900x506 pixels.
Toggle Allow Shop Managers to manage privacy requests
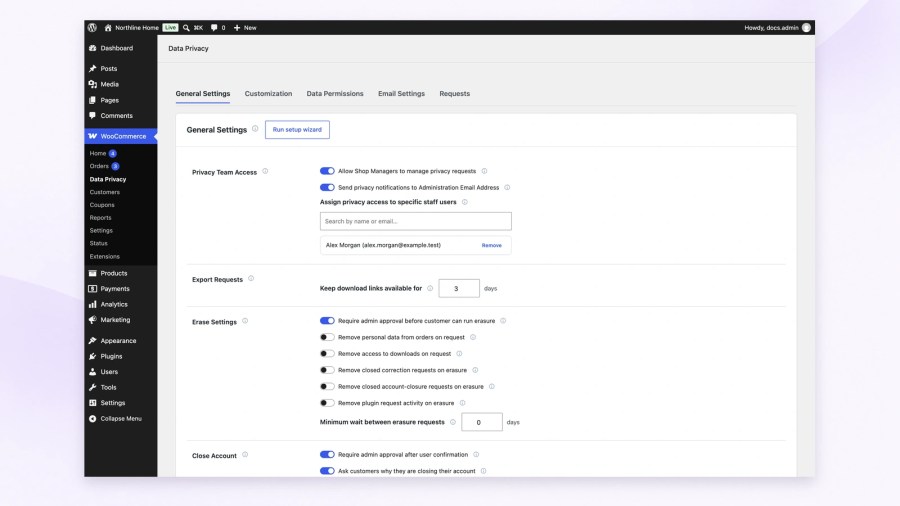click(327, 171)
